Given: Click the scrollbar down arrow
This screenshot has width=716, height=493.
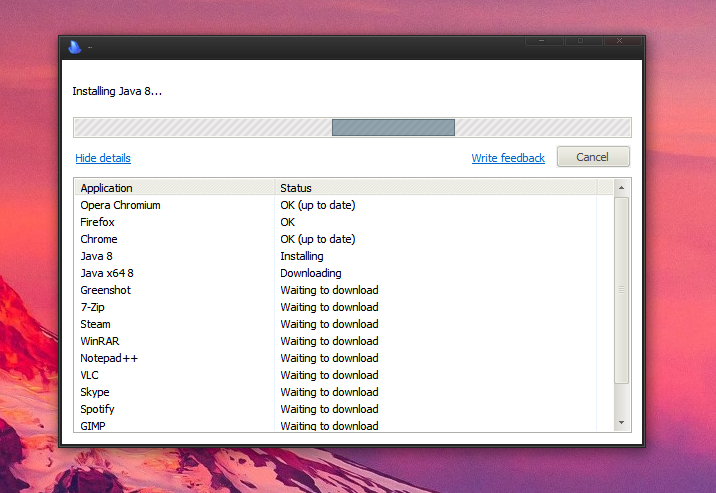Looking at the screenshot, I should pos(621,423).
